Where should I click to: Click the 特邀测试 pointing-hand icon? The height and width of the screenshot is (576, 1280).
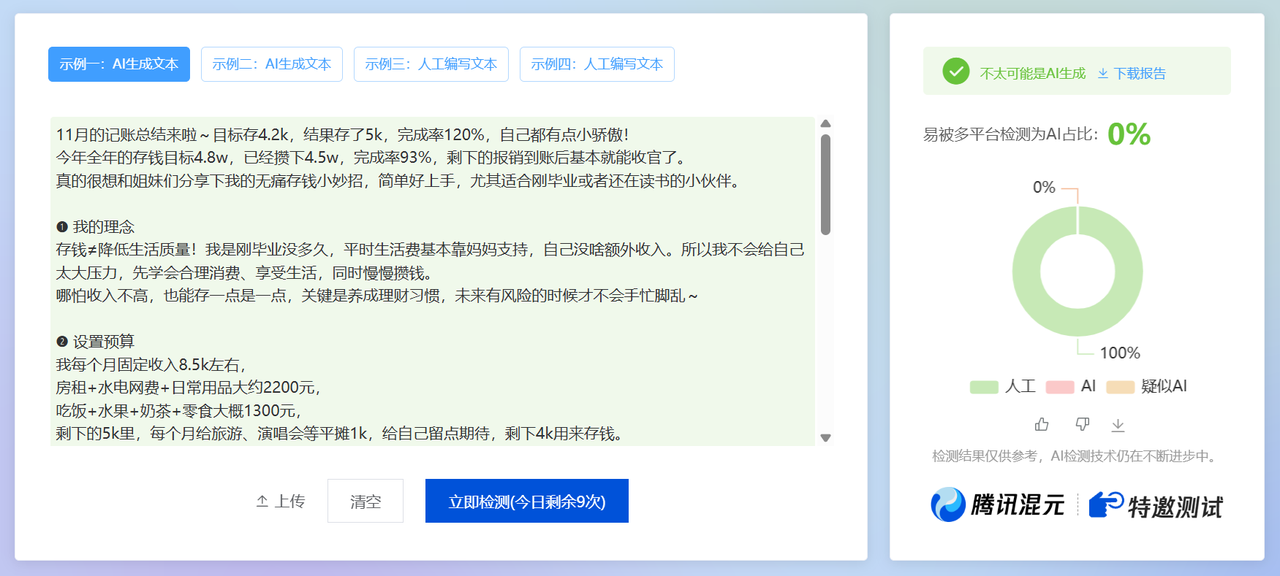coord(1106,505)
